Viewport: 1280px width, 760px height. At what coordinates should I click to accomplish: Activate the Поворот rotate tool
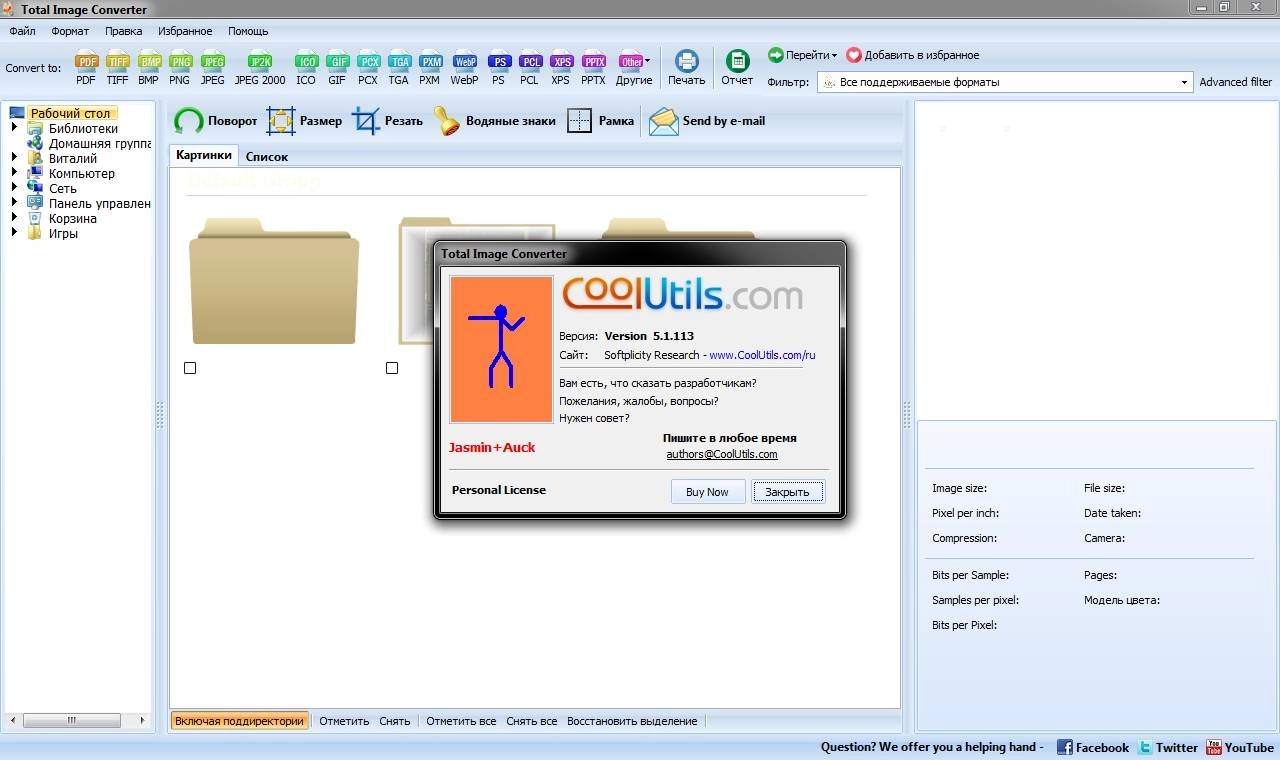tap(215, 121)
